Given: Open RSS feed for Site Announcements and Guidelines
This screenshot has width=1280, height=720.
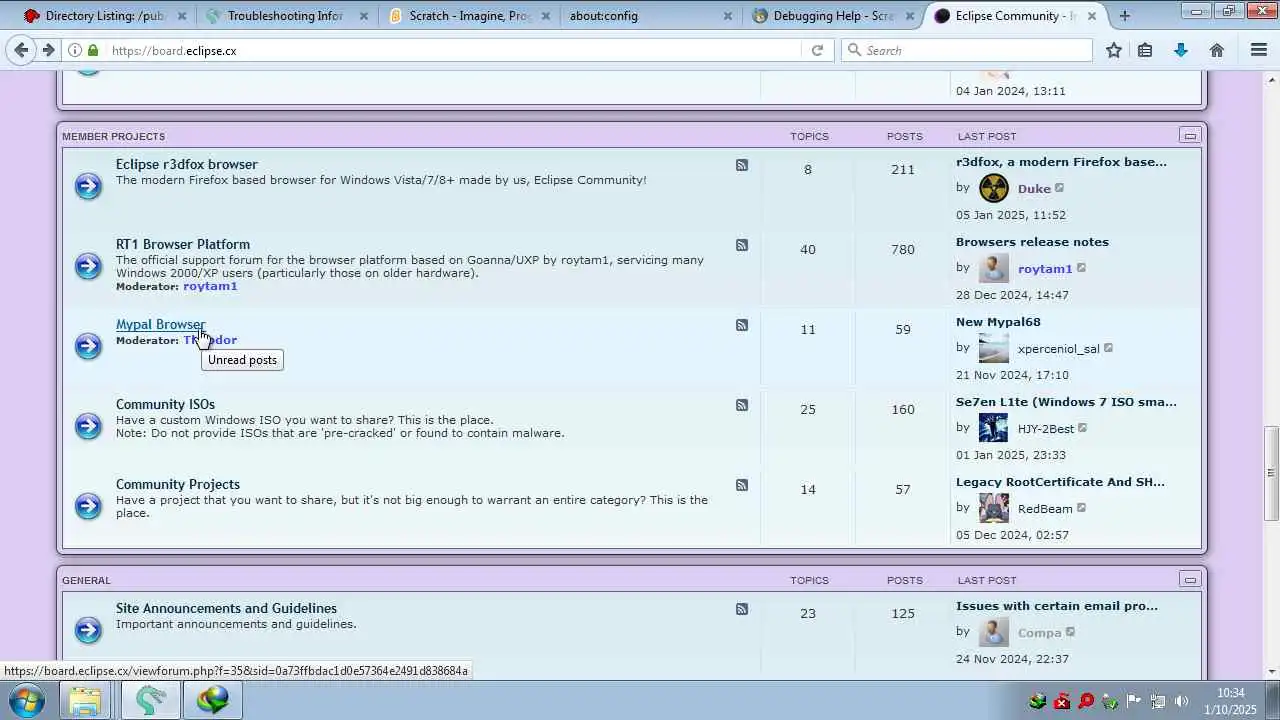Looking at the screenshot, I should pyautogui.click(x=742, y=609).
